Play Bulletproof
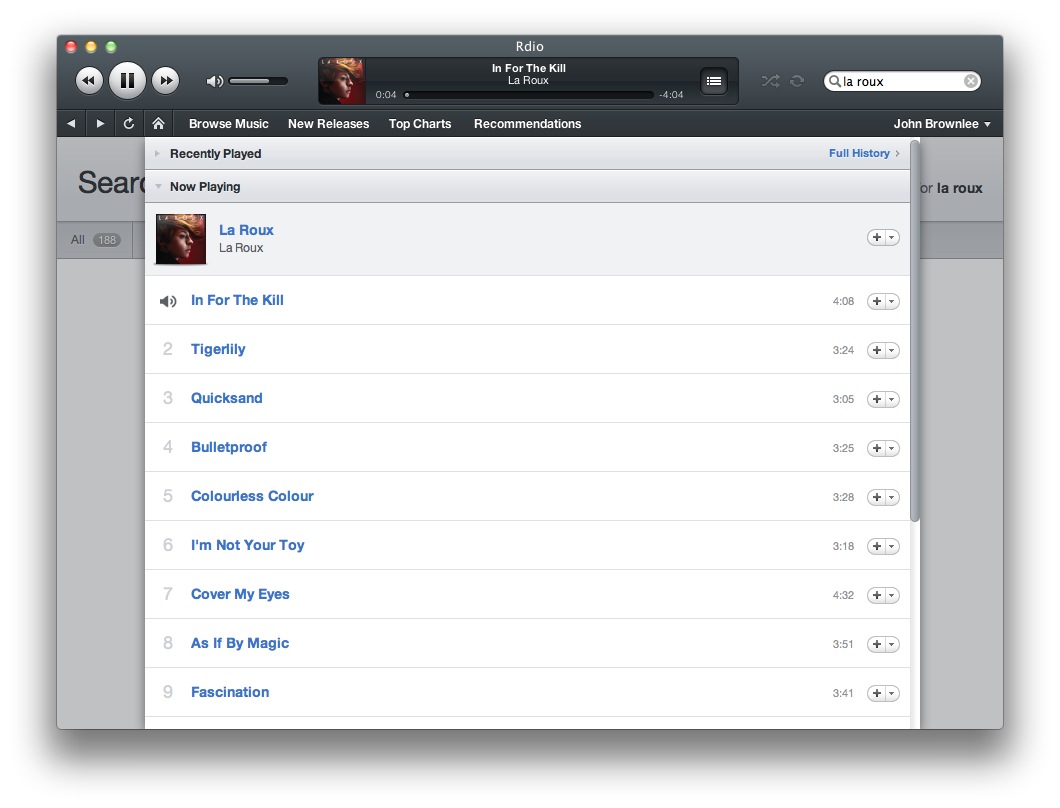The image size is (1060, 808). 228,447
